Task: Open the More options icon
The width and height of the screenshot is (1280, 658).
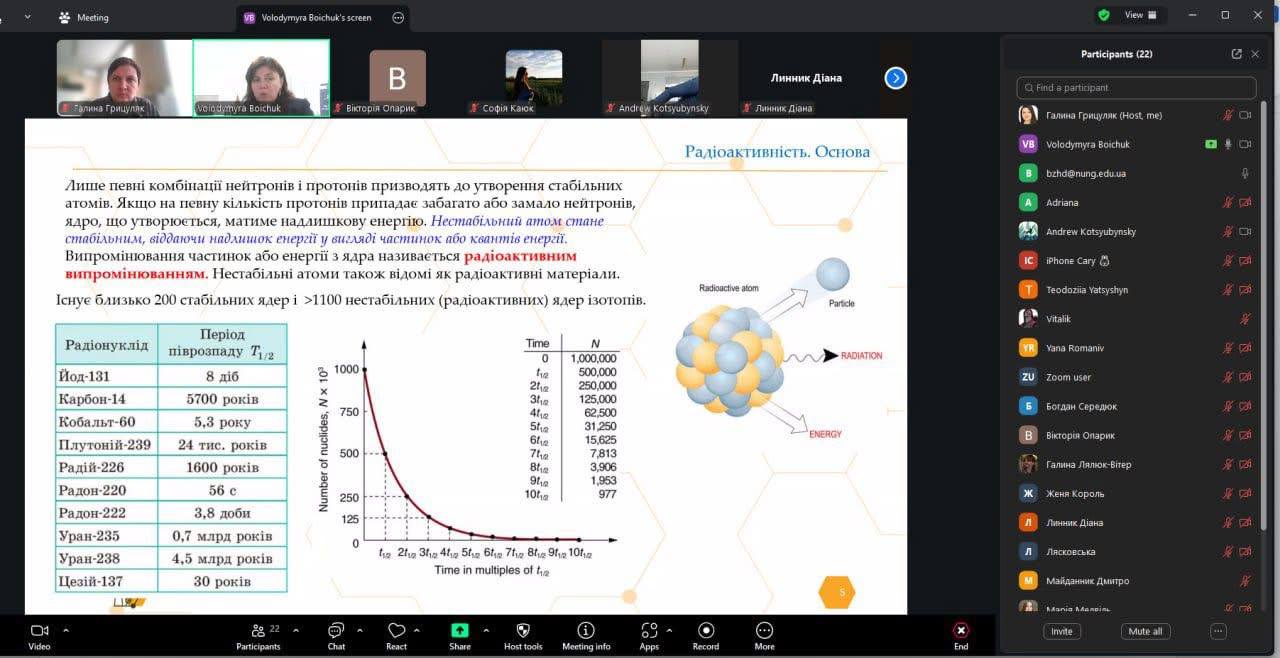Action: pyautogui.click(x=764, y=631)
